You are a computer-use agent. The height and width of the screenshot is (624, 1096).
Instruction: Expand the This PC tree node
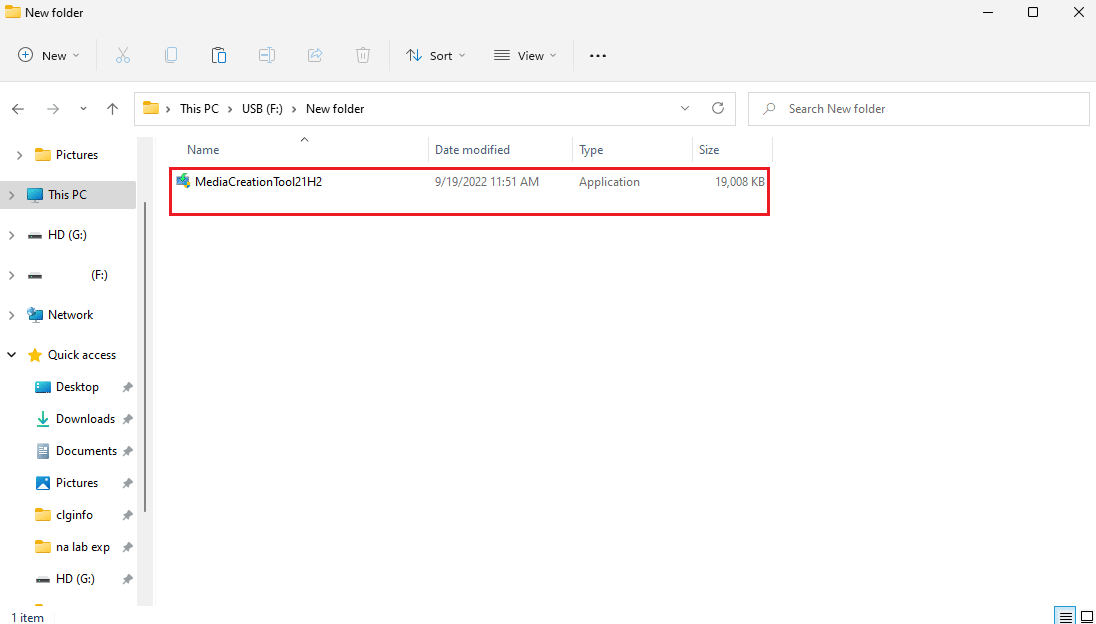click(11, 196)
